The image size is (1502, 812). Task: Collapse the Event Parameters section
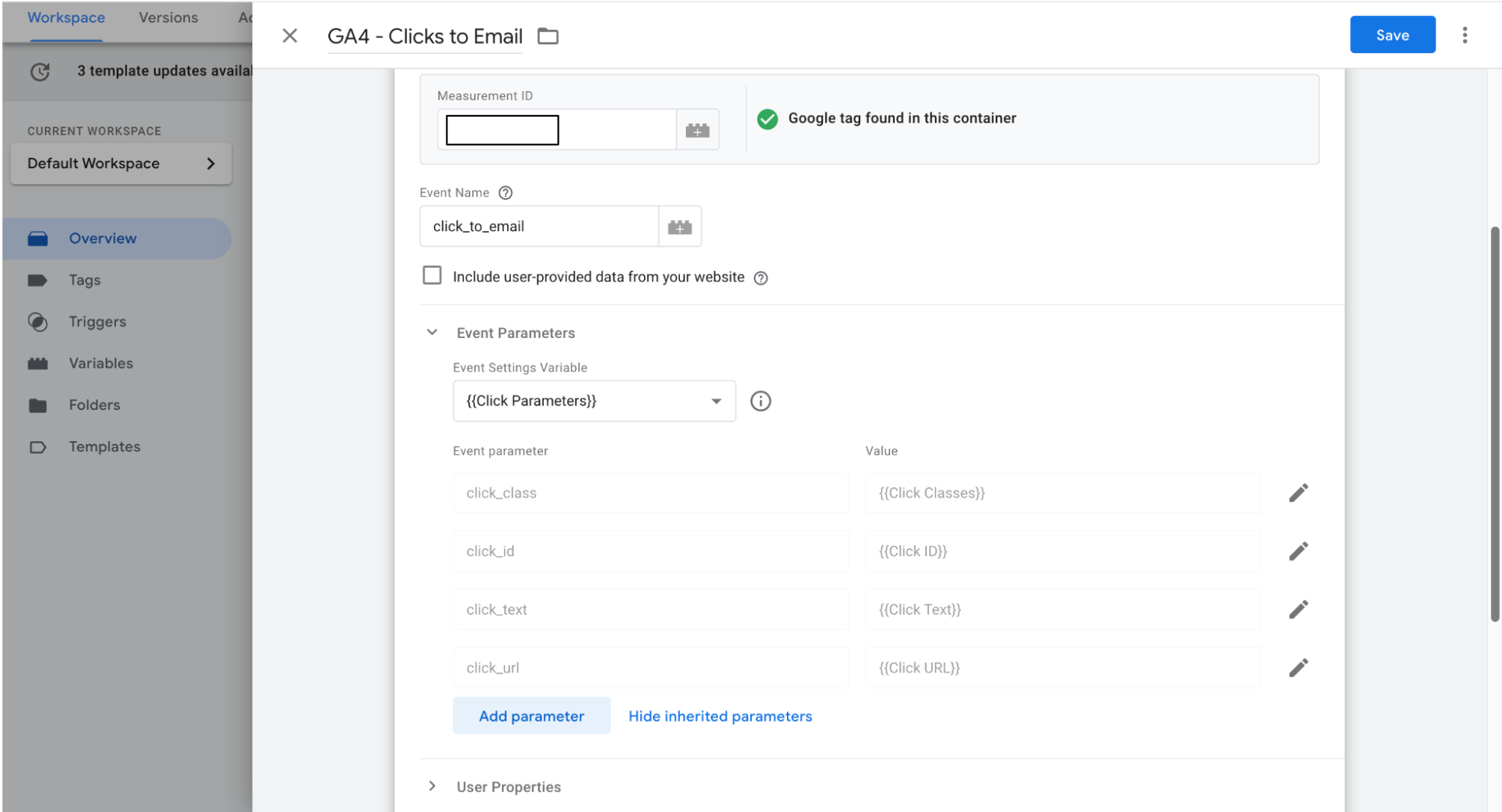tap(432, 333)
